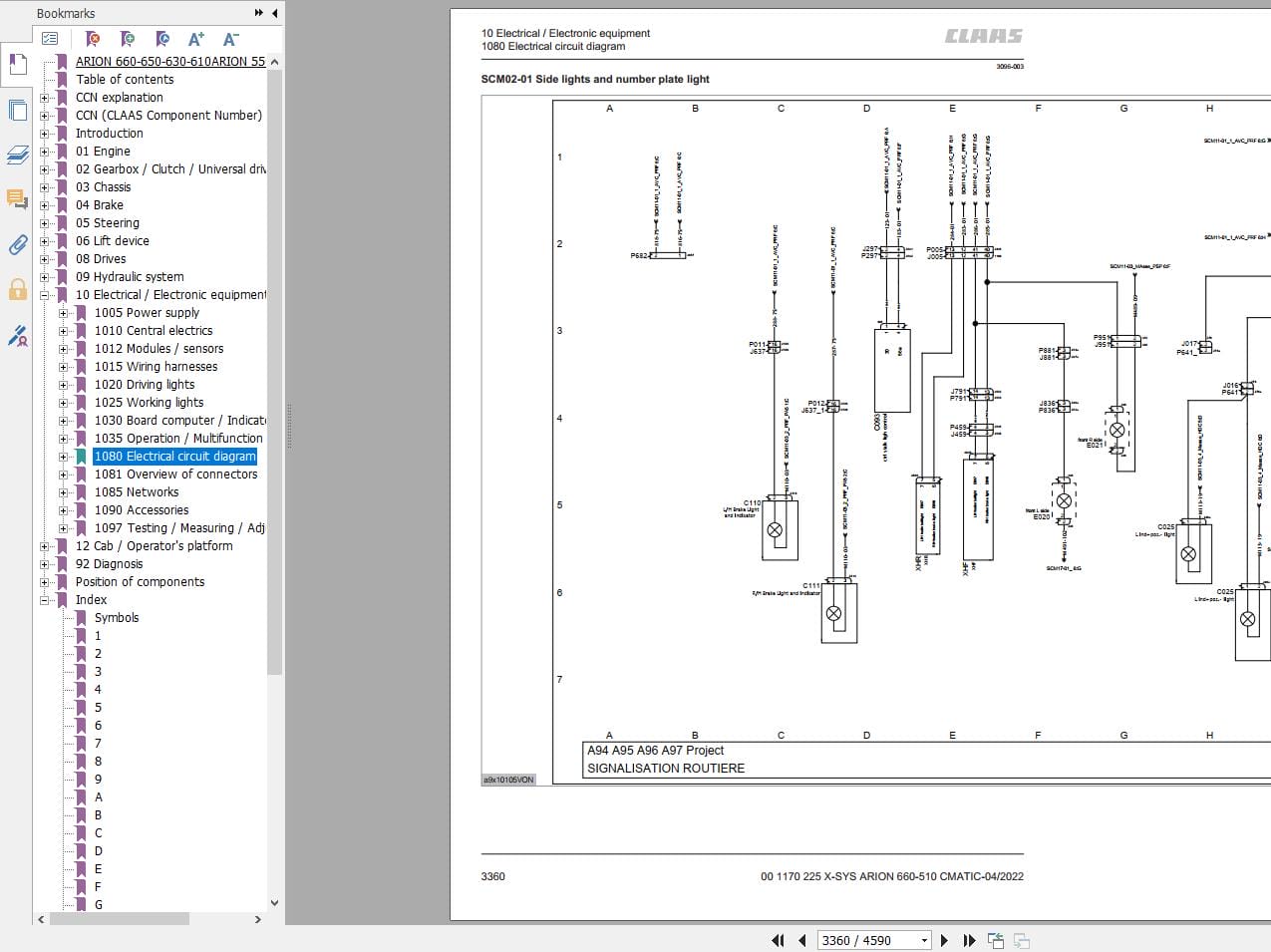Go to the first page
Screen dimensions: 1271x952
point(779,940)
